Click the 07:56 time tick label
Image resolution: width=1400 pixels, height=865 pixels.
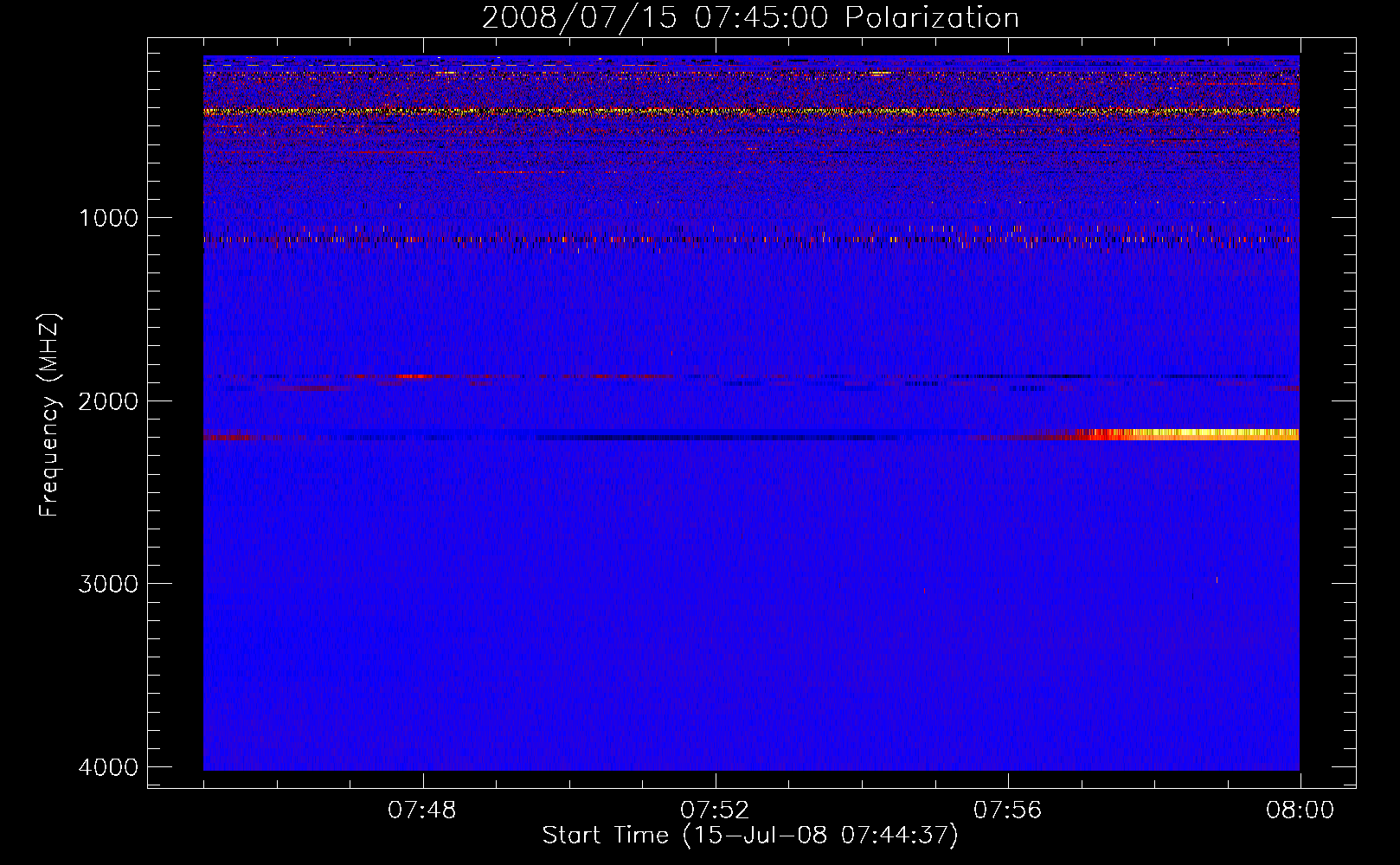pyautogui.click(x=1008, y=811)
